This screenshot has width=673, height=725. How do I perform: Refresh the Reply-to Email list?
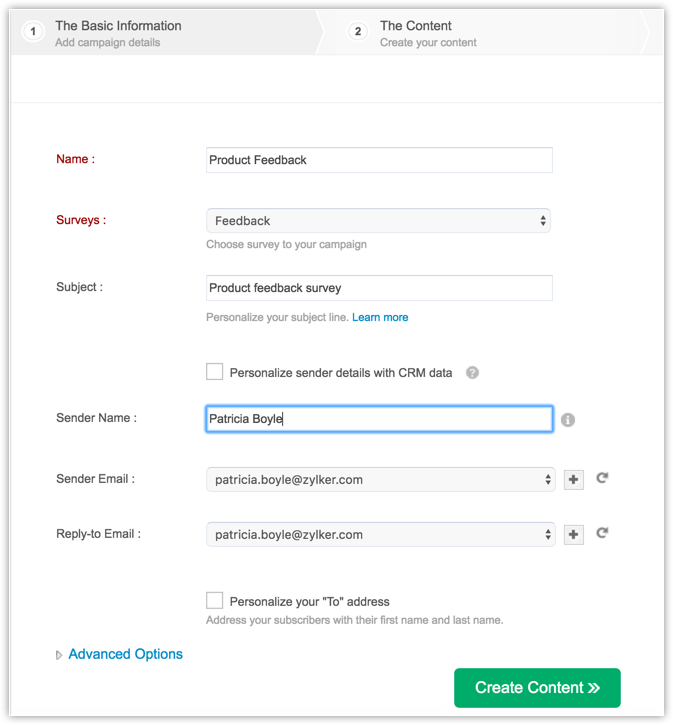[602, 534]
